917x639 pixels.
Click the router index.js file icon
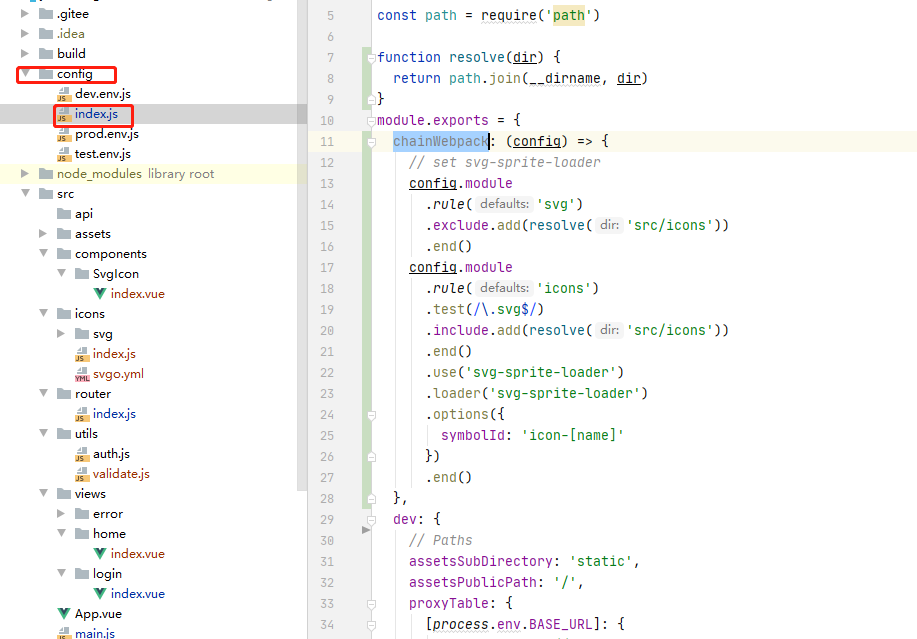pyautogui.click(x=82, y=415)
